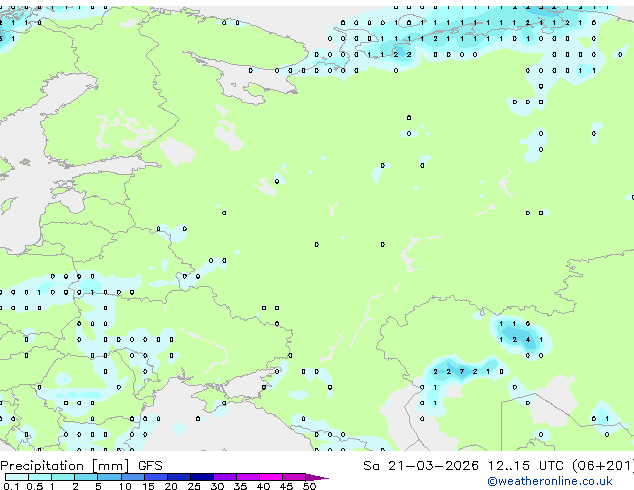Click the 40–45 mm magenta legend swatch
This screenshot has height=490, width=634.
(x=271, y=477)
